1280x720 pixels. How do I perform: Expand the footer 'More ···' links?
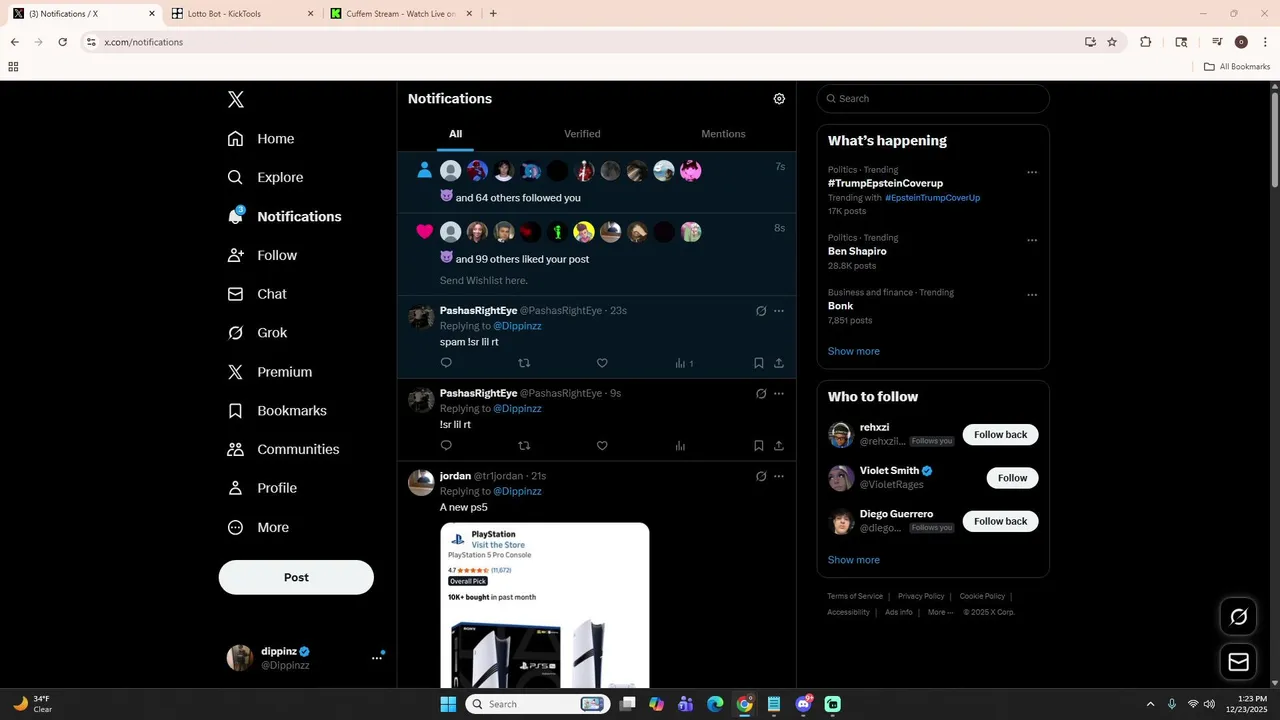point(941,612)
